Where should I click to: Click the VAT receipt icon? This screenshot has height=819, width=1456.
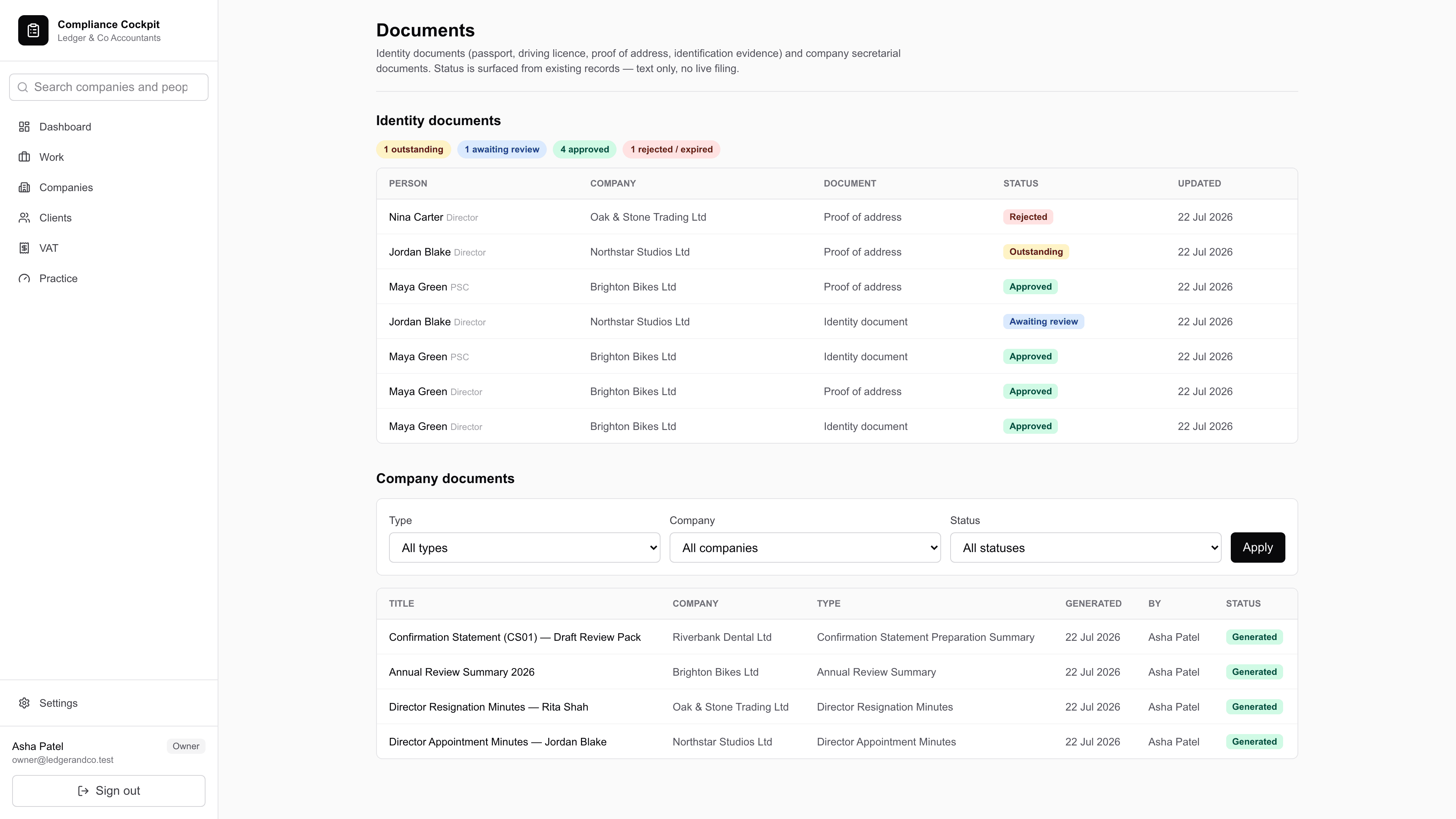pos(24,248)
